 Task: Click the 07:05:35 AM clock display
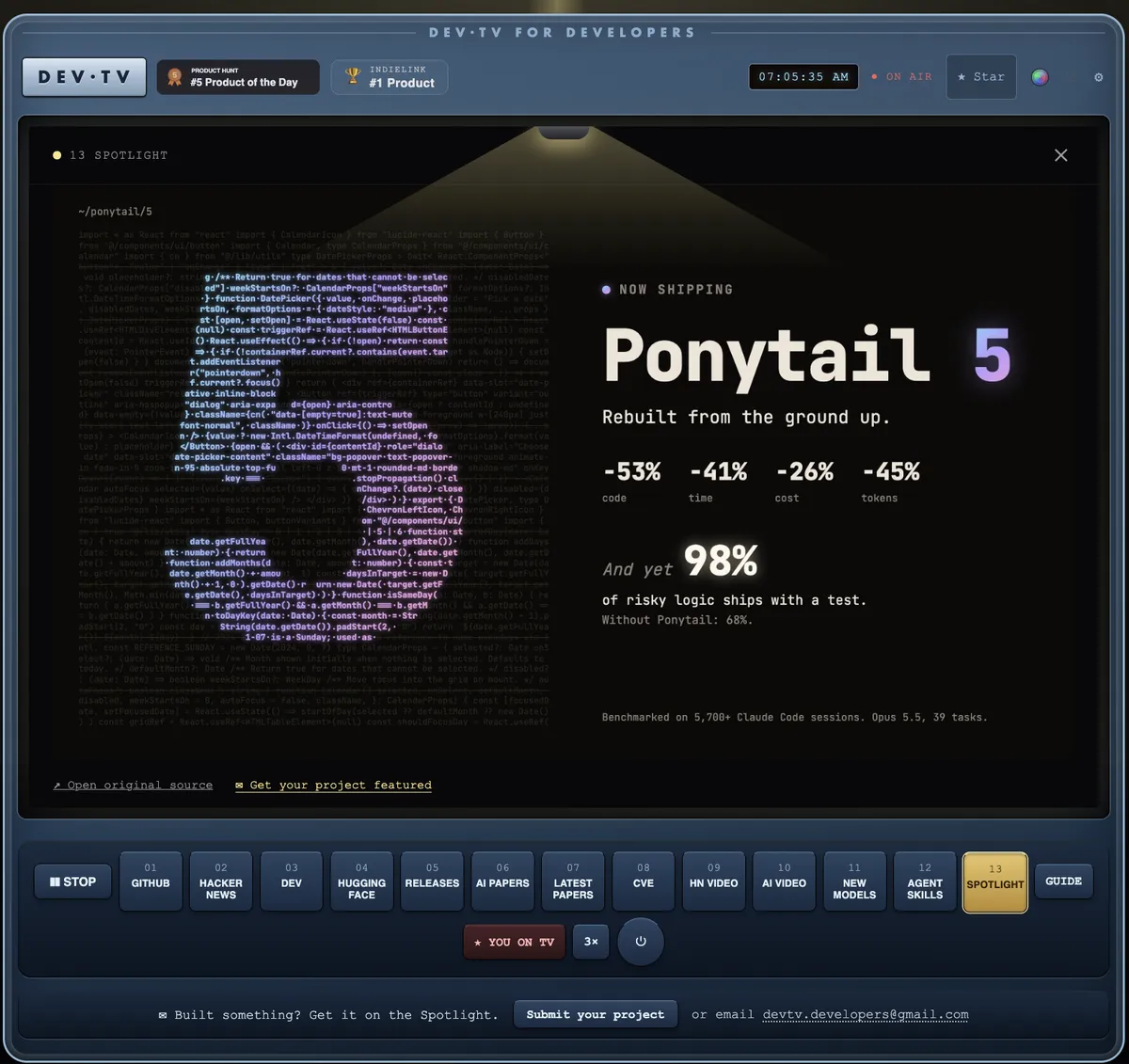coord(803,77)
